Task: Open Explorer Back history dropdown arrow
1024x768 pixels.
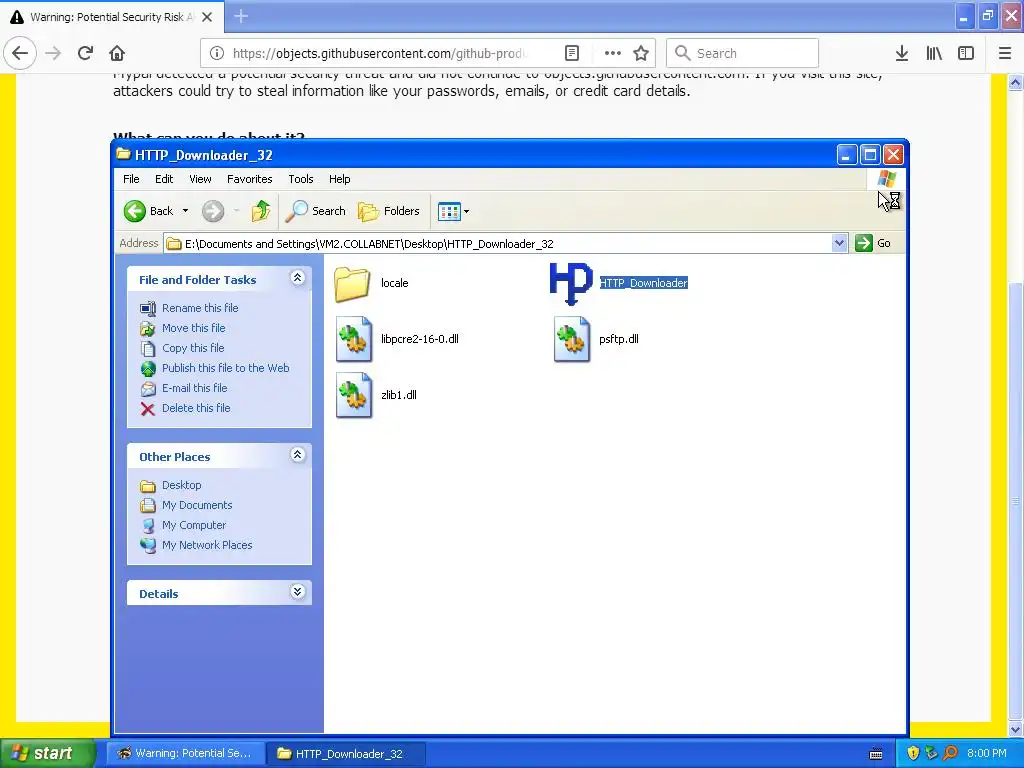Action: click(185, 211)
